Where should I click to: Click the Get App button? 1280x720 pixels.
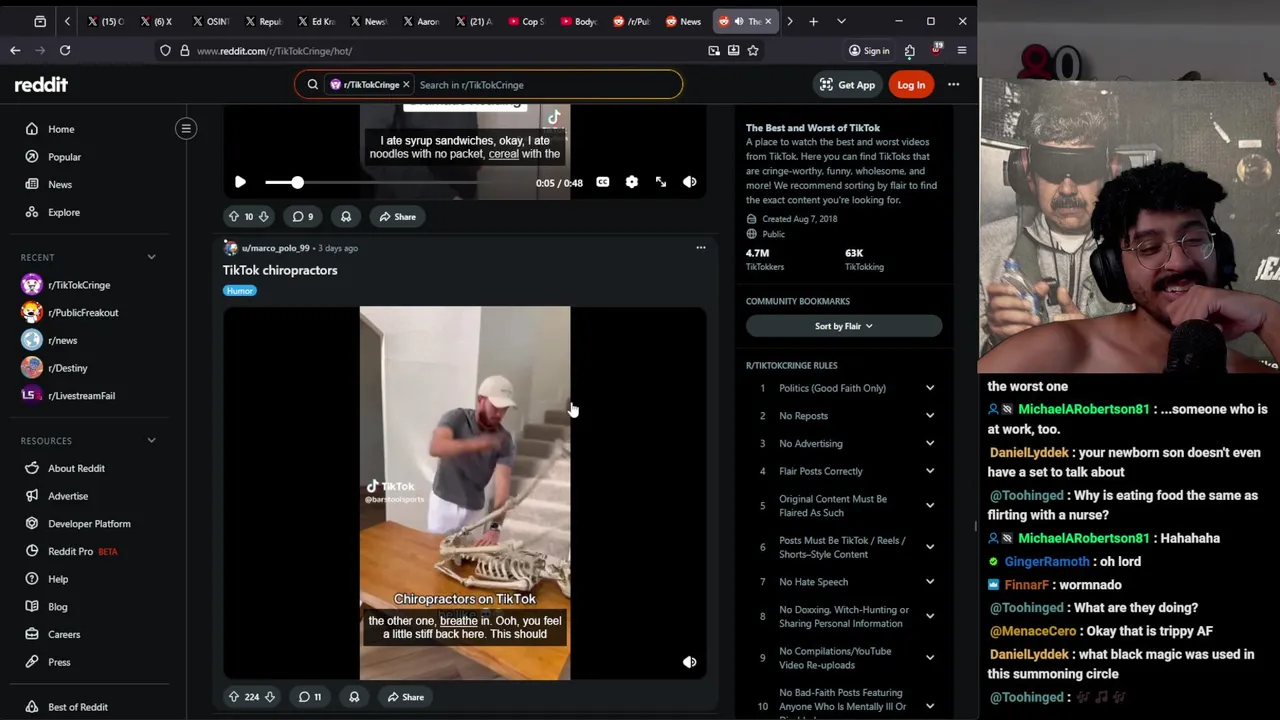tap(847, 85)
